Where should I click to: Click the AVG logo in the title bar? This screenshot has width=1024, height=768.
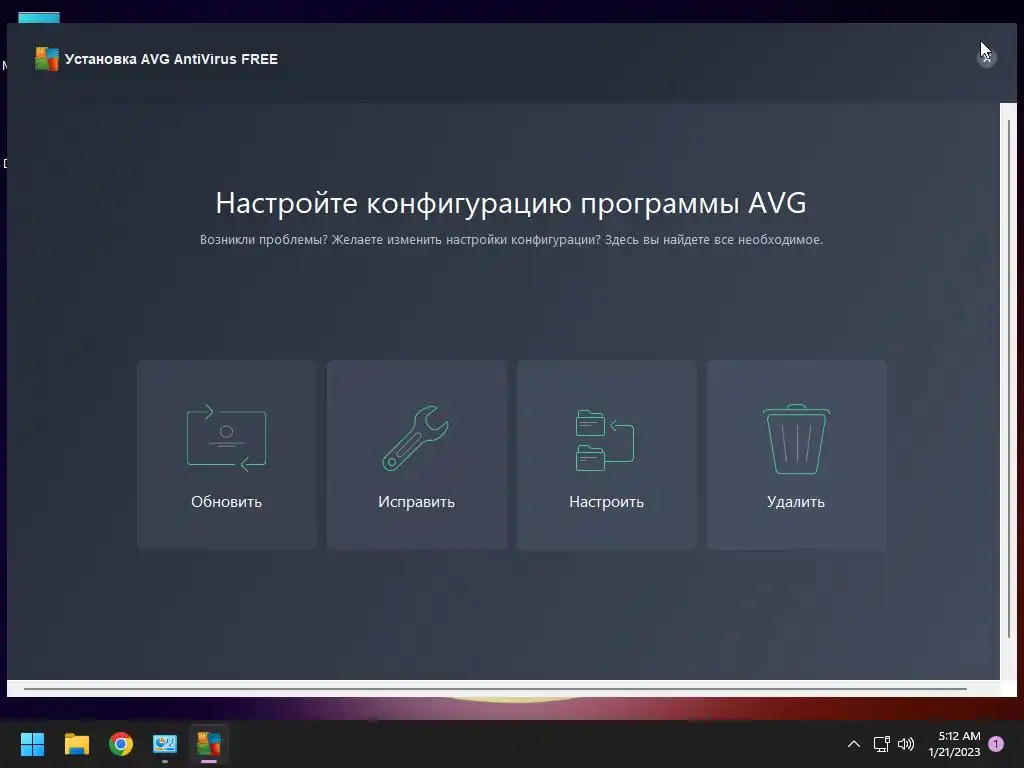coord(46,59)
